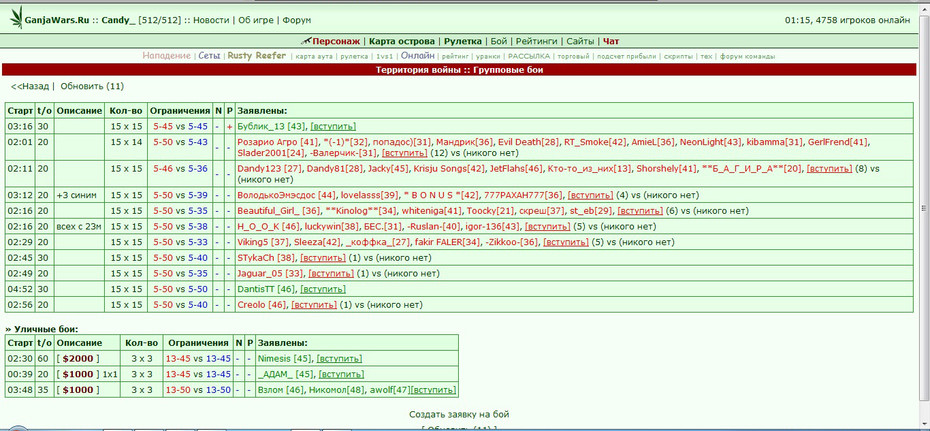Go to Рулетка in main menu
Viewport: 930px width, 431px height.
463,41
